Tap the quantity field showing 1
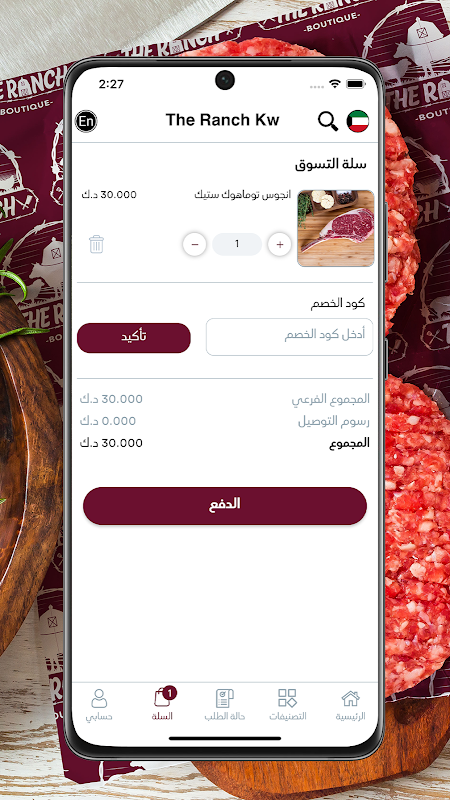 [x=237, y=244]
